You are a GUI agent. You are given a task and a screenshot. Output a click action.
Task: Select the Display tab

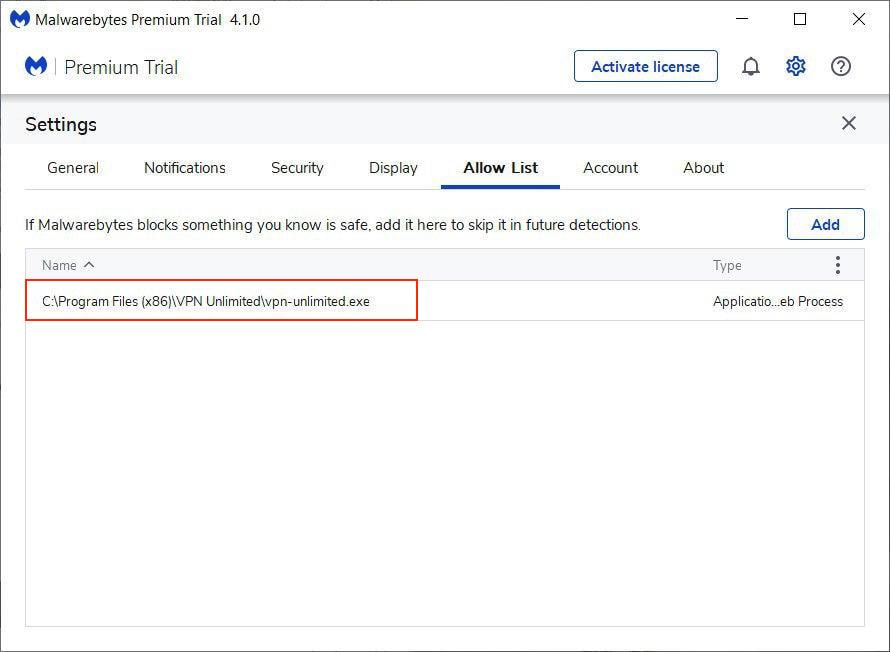[393, 168]
